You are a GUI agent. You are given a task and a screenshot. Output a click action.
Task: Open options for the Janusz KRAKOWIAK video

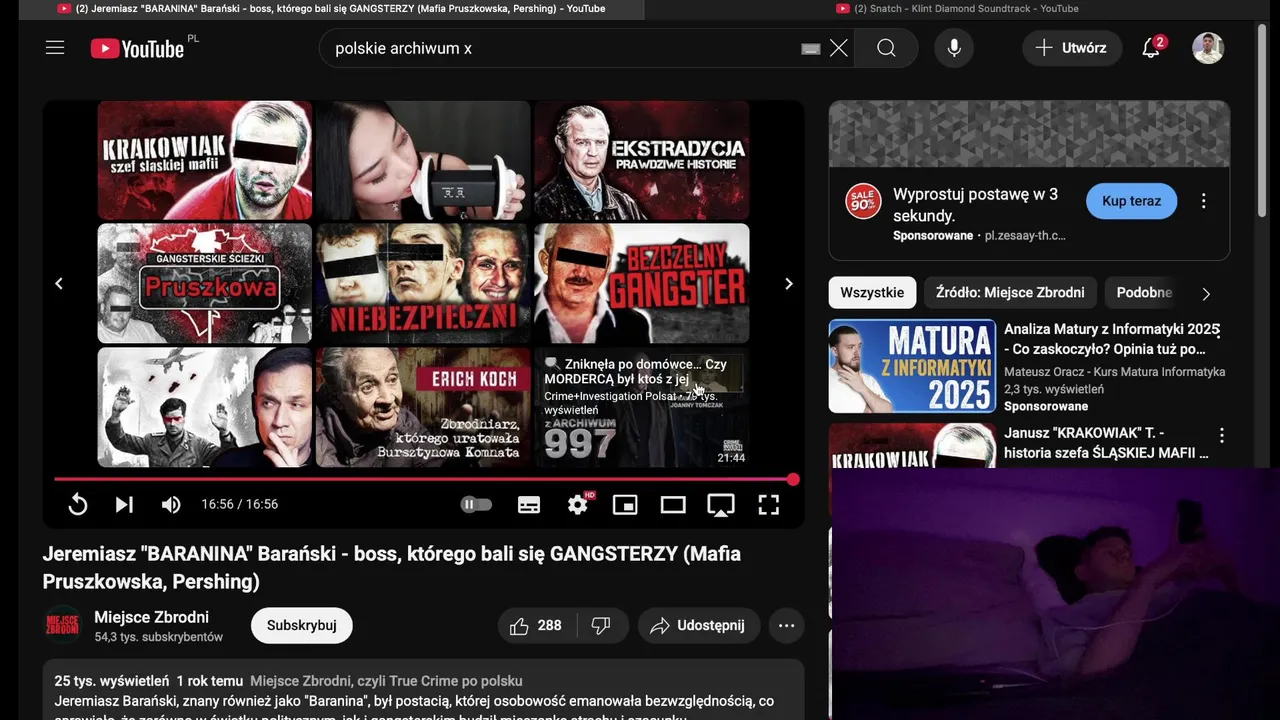click(x=1222, y=436)
